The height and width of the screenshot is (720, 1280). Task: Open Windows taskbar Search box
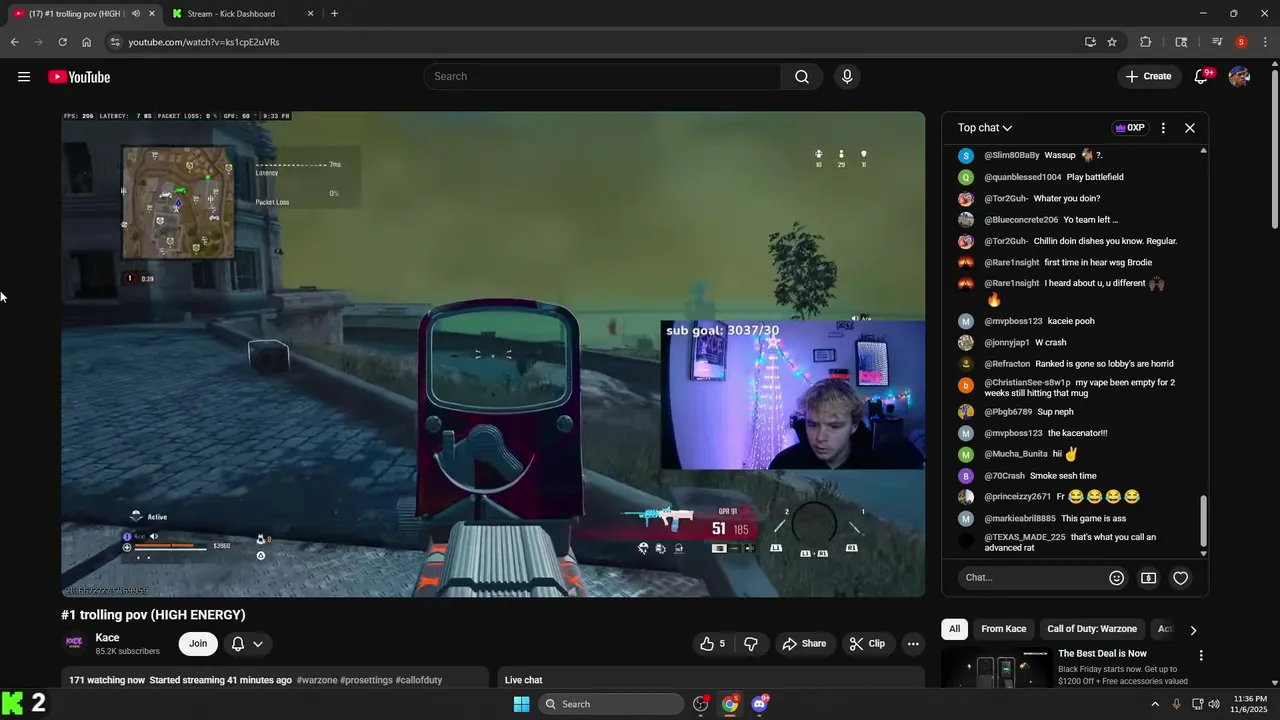[x=611, y=704]
